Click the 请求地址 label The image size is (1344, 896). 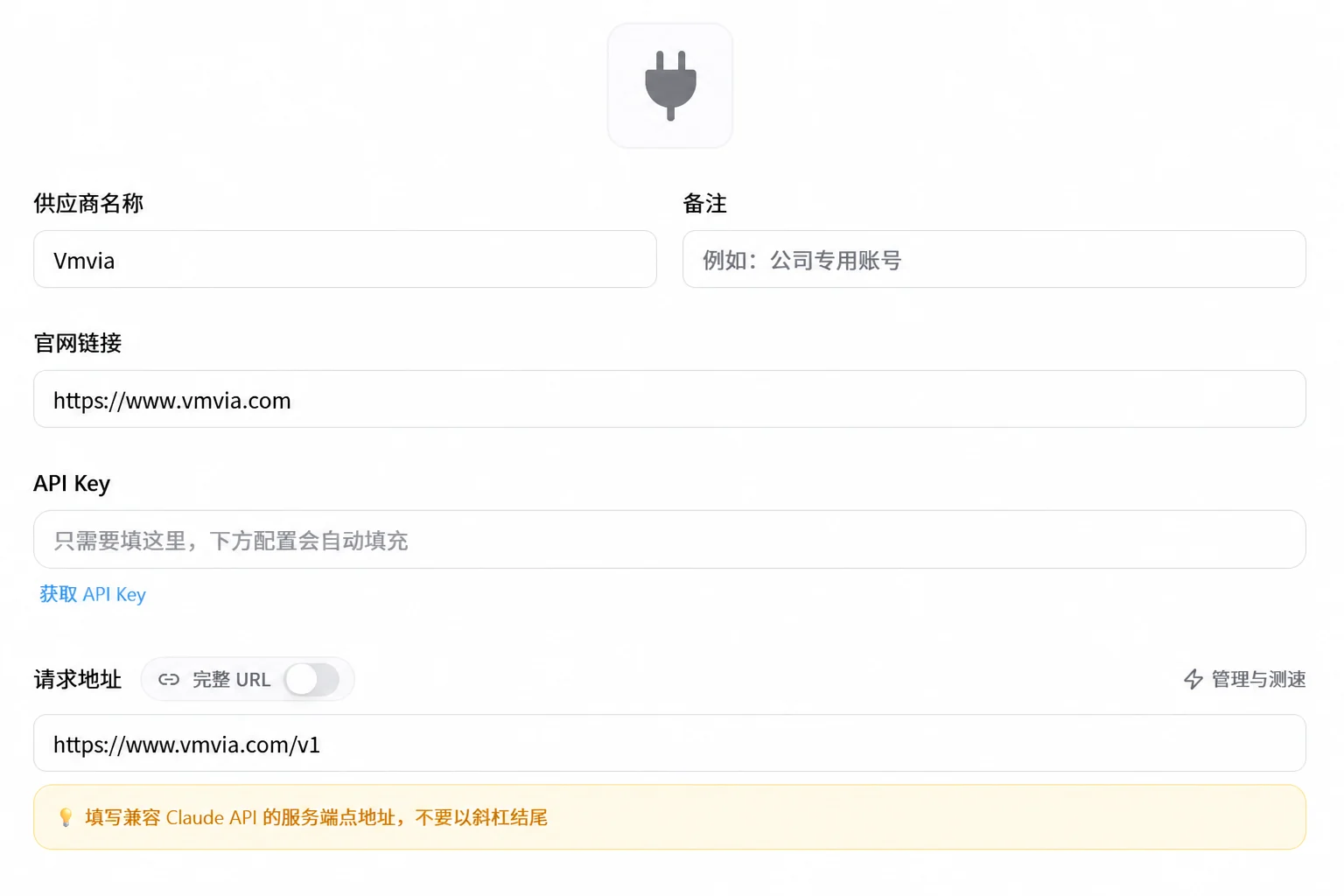coord(78,679)
